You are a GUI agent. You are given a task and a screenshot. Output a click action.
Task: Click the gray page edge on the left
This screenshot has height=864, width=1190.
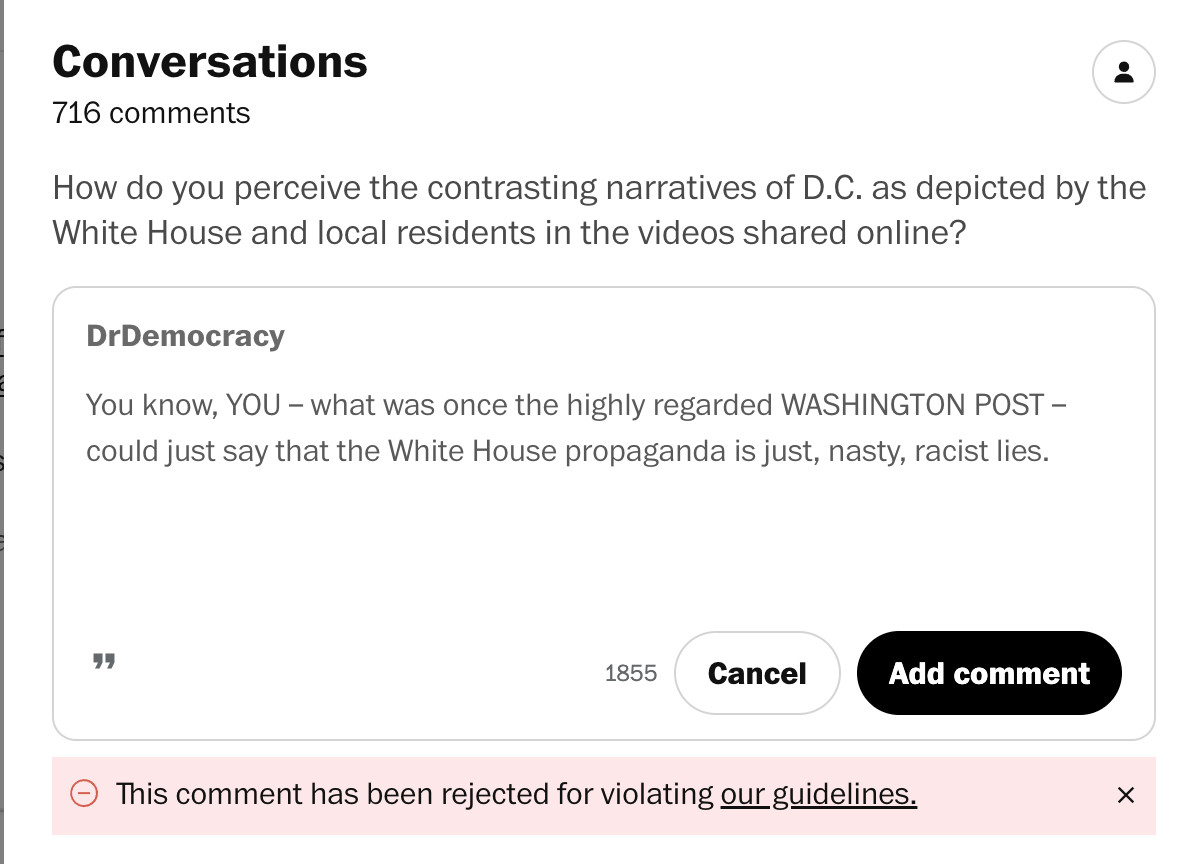pos(2,432)
